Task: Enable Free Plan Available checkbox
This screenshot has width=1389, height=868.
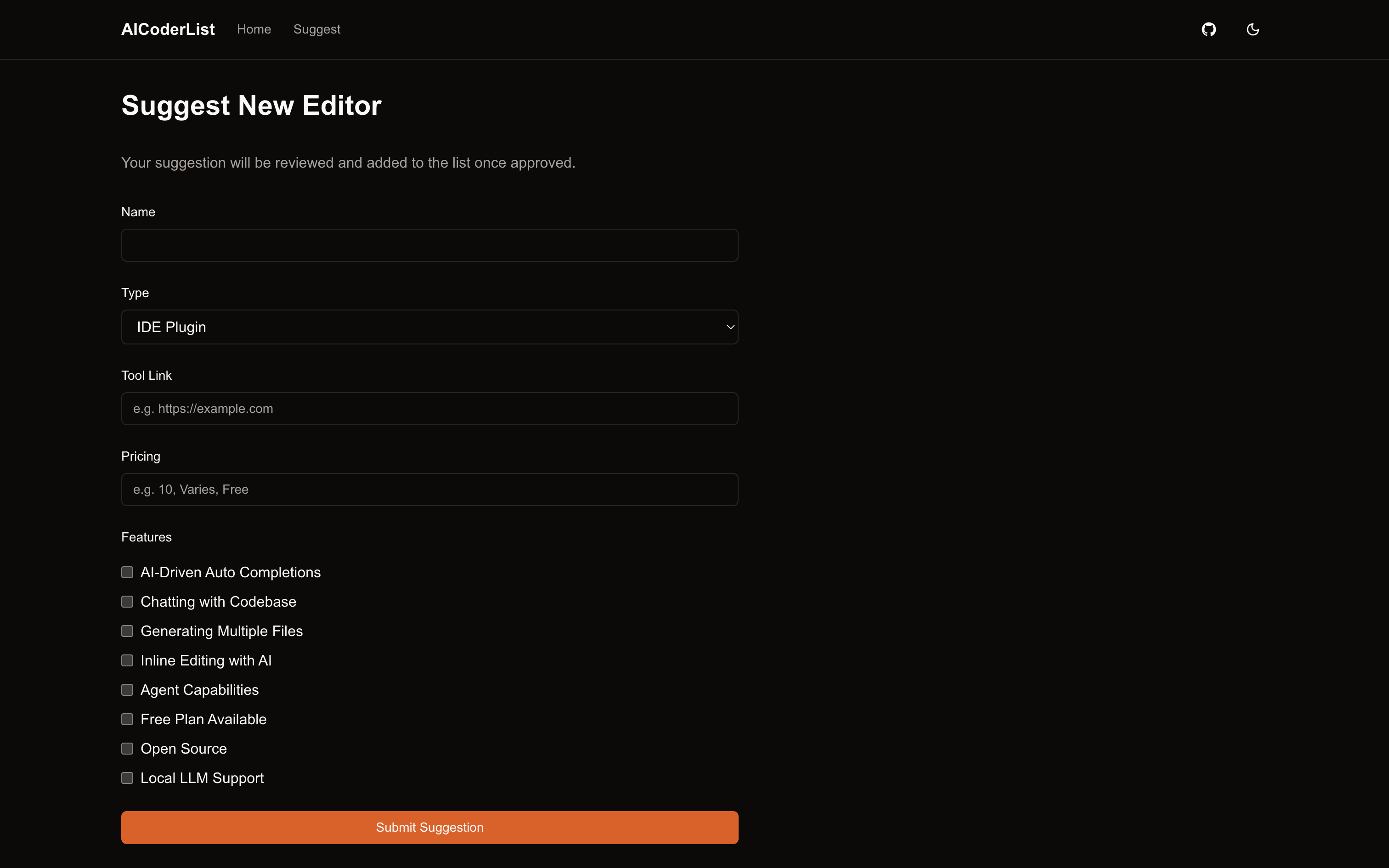Action: pyautogui.click(x=127, y=719)
